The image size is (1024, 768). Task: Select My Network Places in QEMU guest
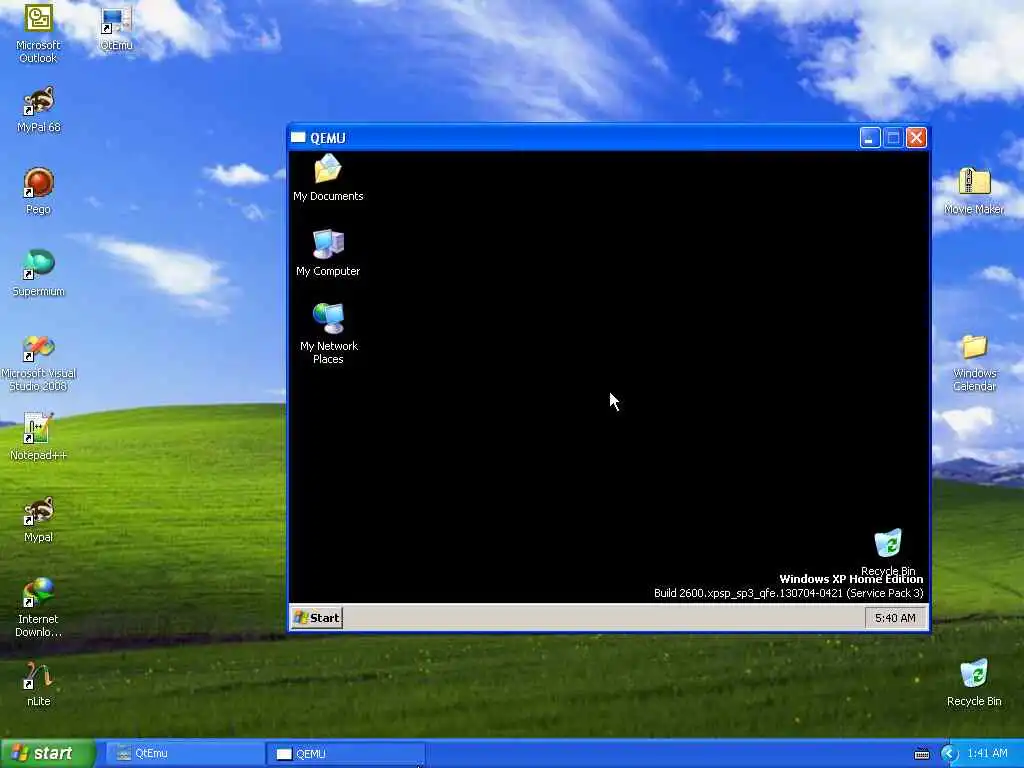point(328,334)
